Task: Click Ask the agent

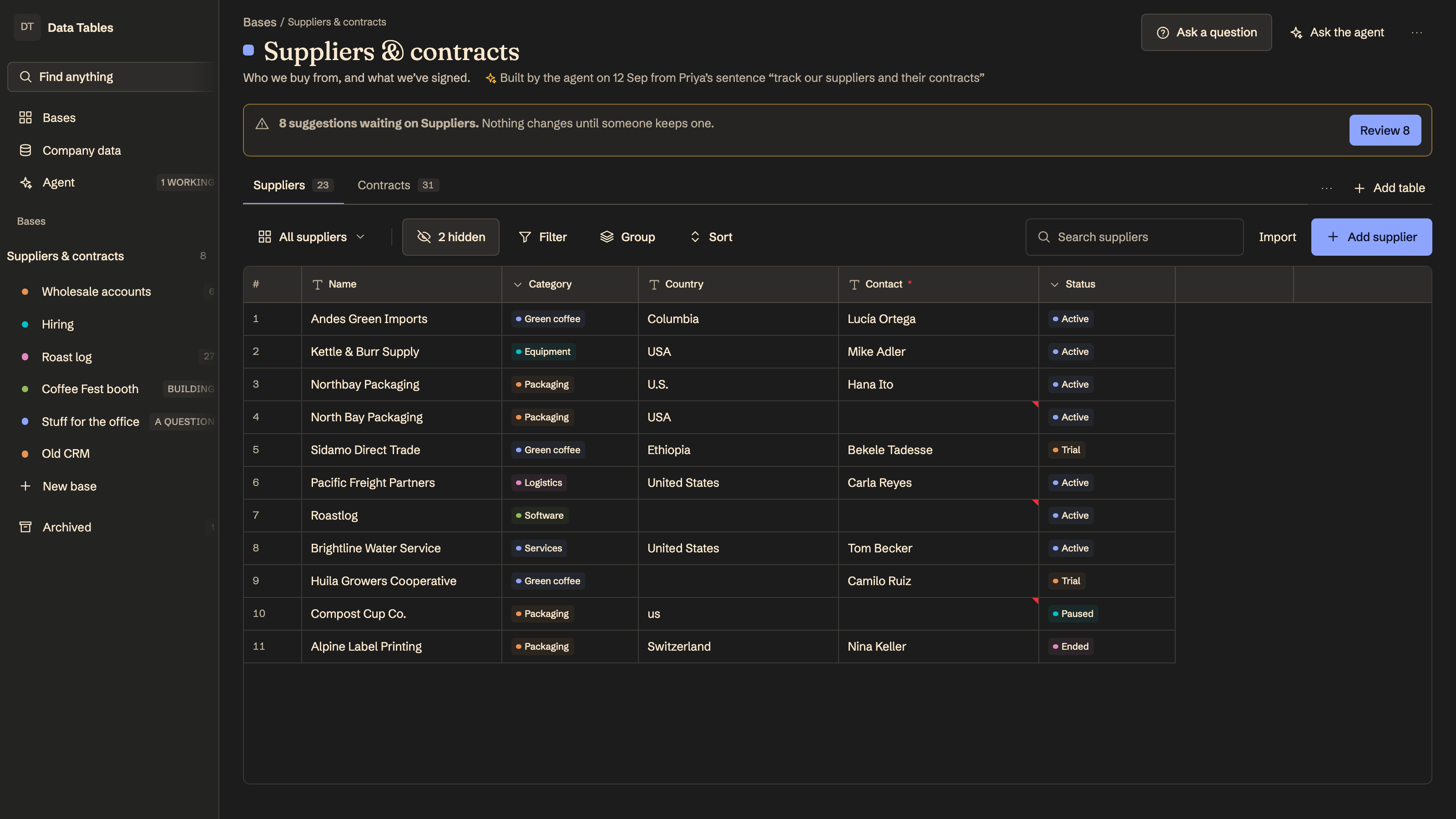Action: coord(1337,33)
